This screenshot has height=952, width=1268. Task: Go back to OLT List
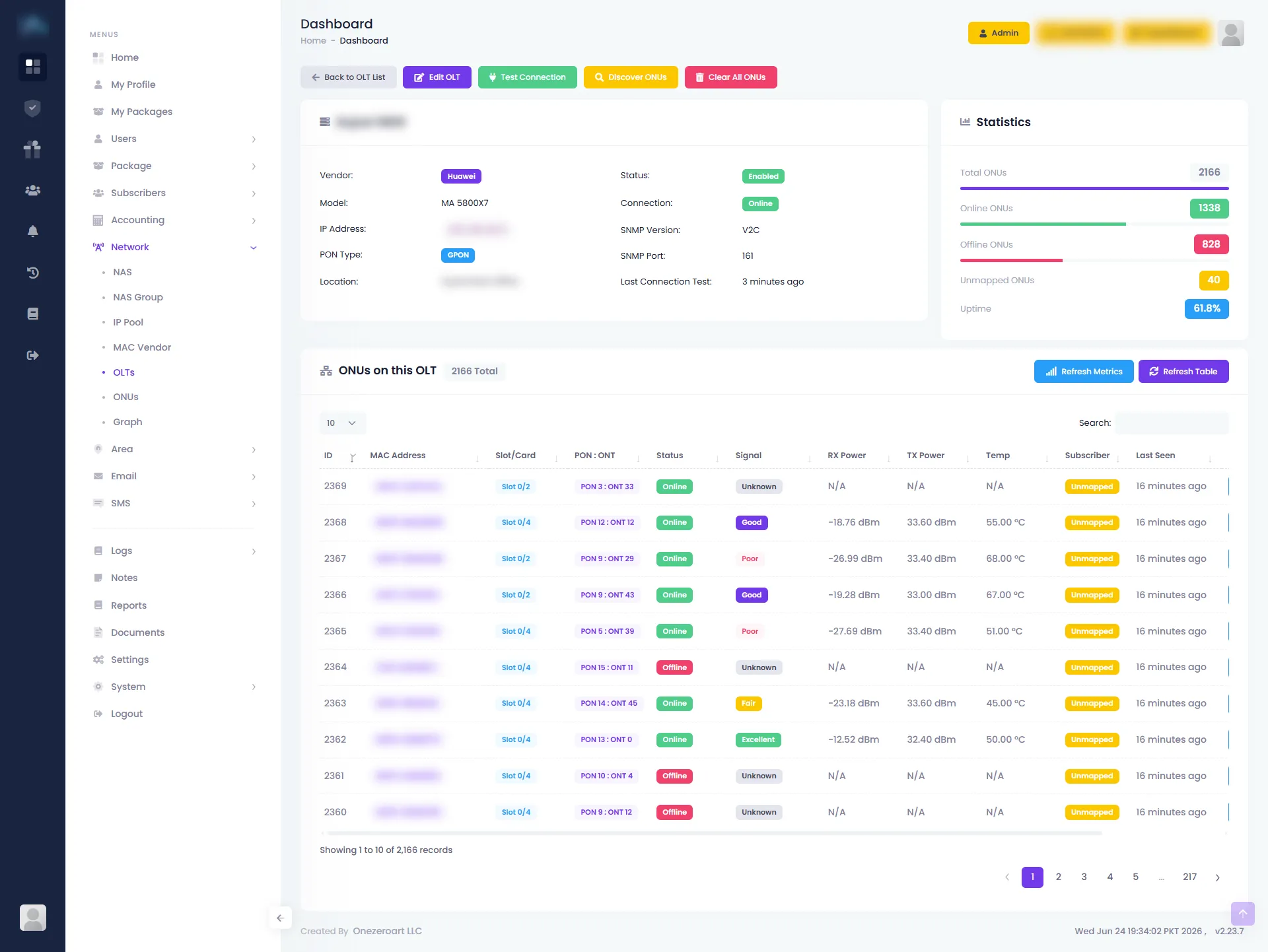tap(349, 77)
